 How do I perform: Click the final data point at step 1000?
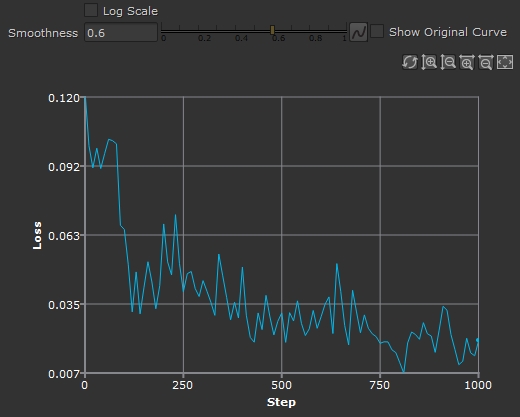tap(478, 340)
